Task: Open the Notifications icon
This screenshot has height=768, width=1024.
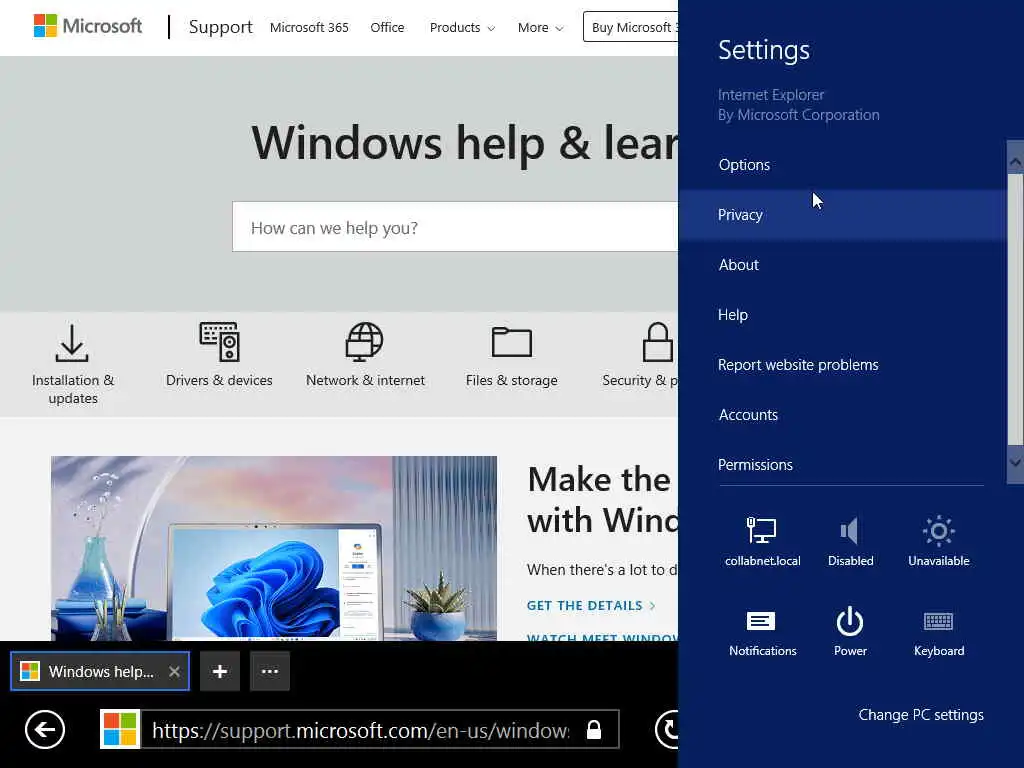Action: pos(762,632)
